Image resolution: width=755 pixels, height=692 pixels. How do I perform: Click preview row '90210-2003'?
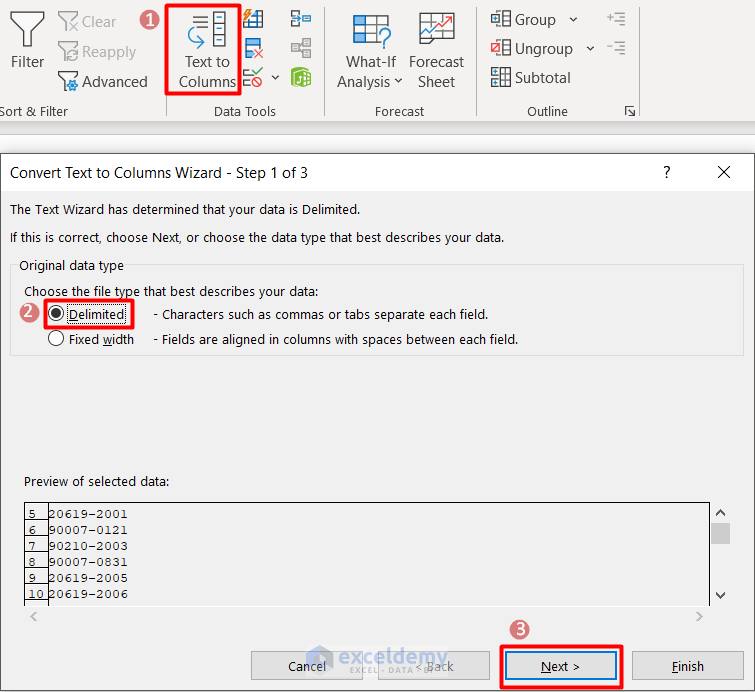[88, 546]
